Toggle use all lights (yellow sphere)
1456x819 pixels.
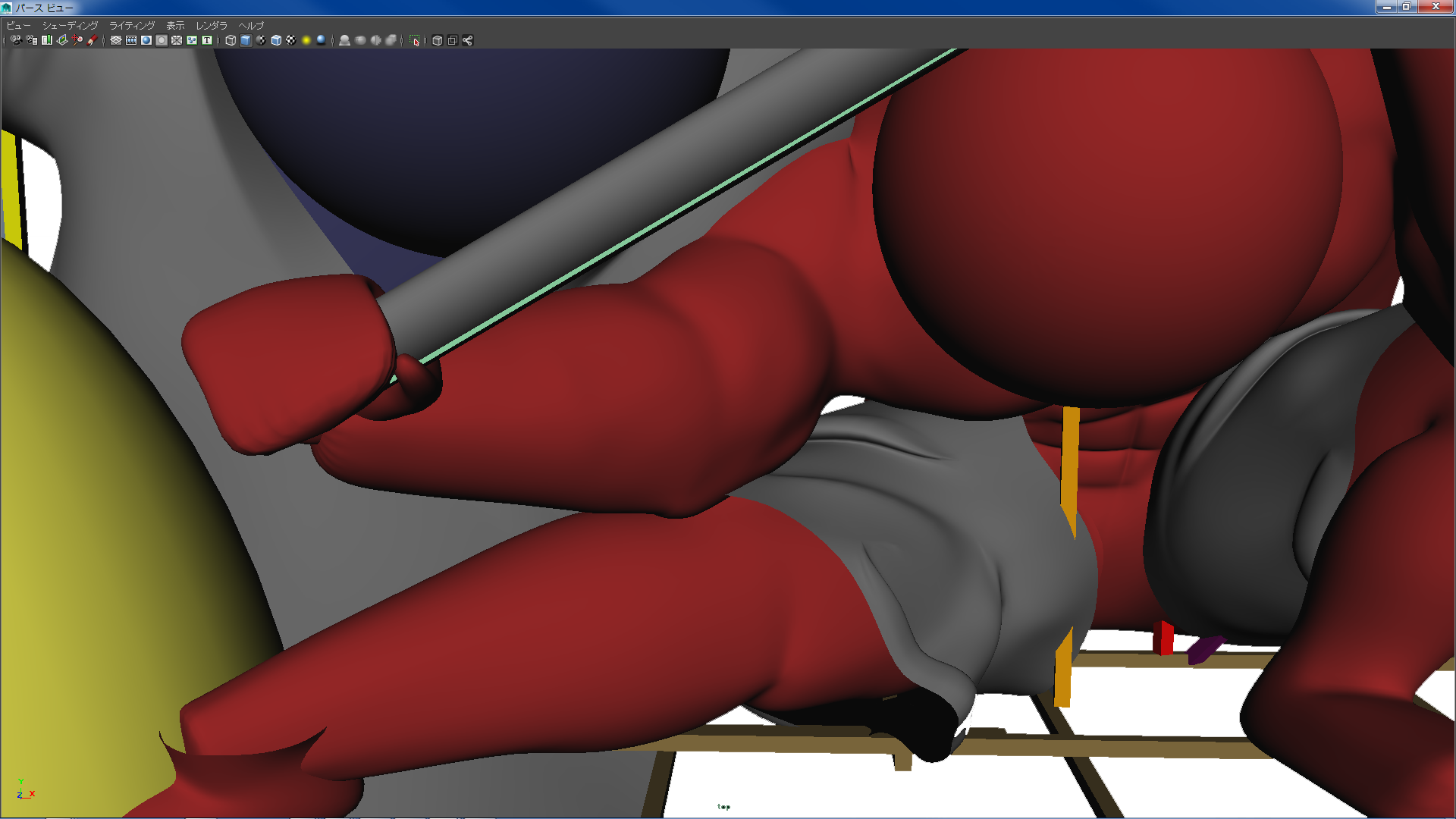click(x=306, y=40)
